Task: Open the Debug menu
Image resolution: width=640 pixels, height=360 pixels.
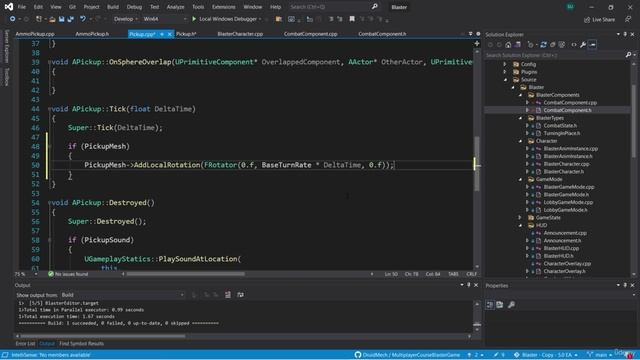Action: (134, 7)
